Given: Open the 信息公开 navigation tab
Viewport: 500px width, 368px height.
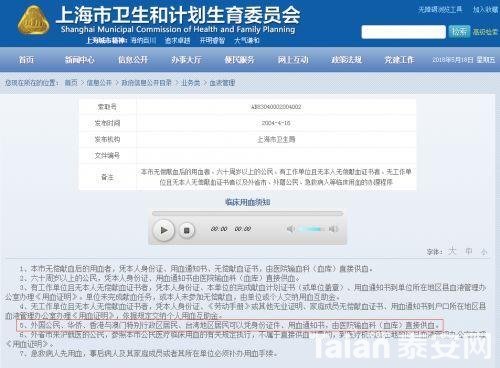Looking at the screenshot, I should click(133, 60).
